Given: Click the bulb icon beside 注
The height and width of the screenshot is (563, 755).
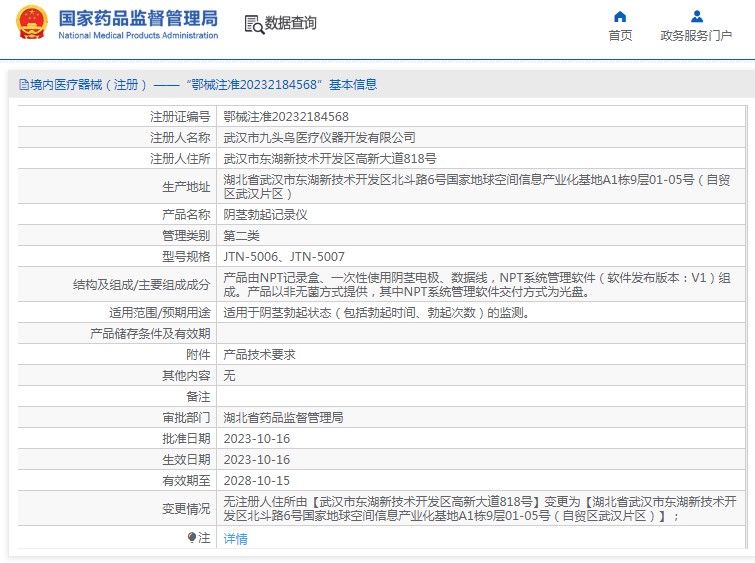Looking at the screenshot, I should [192, 537].
